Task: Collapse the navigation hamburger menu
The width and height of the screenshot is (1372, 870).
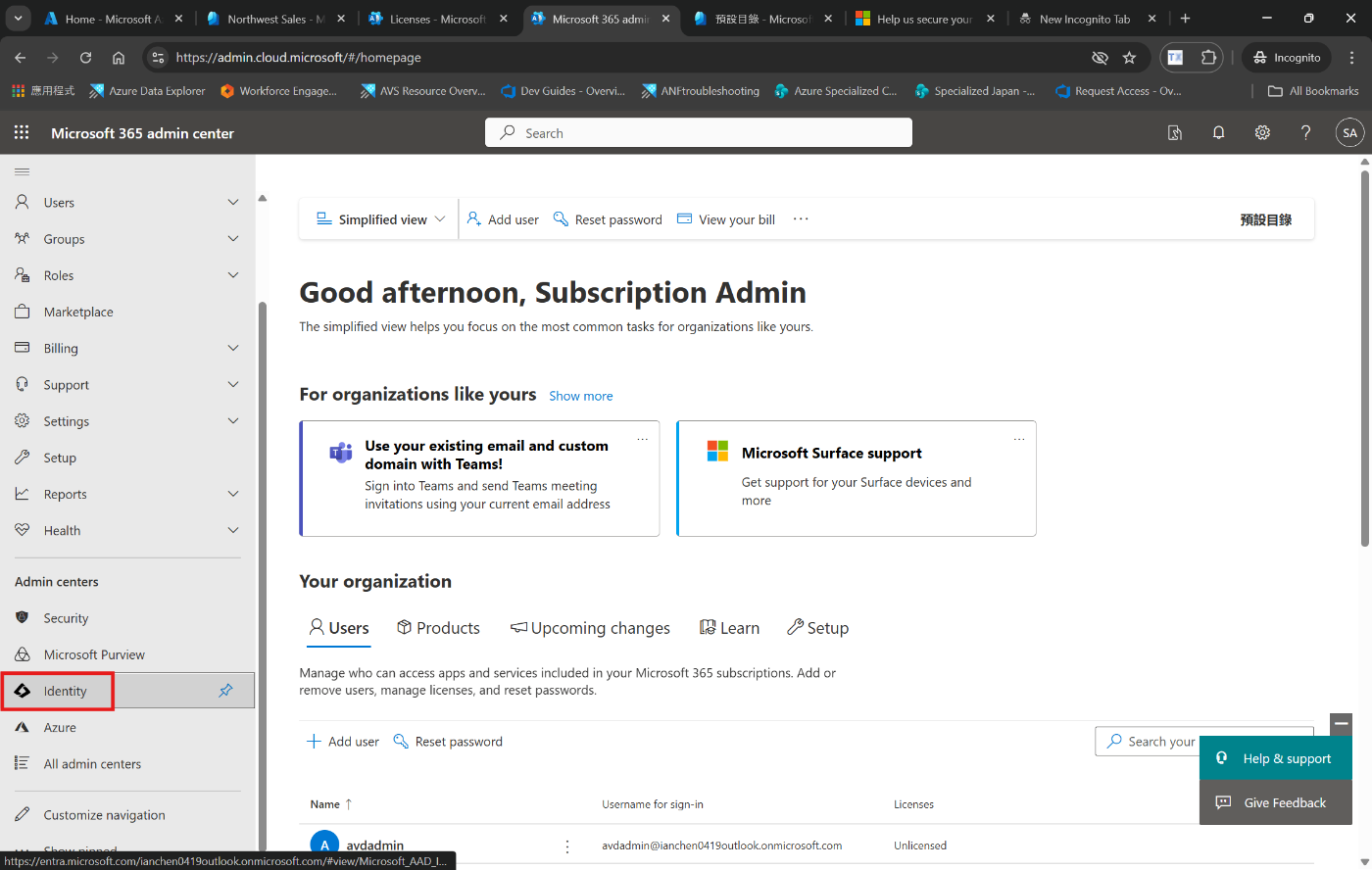Action: point(22,171)
